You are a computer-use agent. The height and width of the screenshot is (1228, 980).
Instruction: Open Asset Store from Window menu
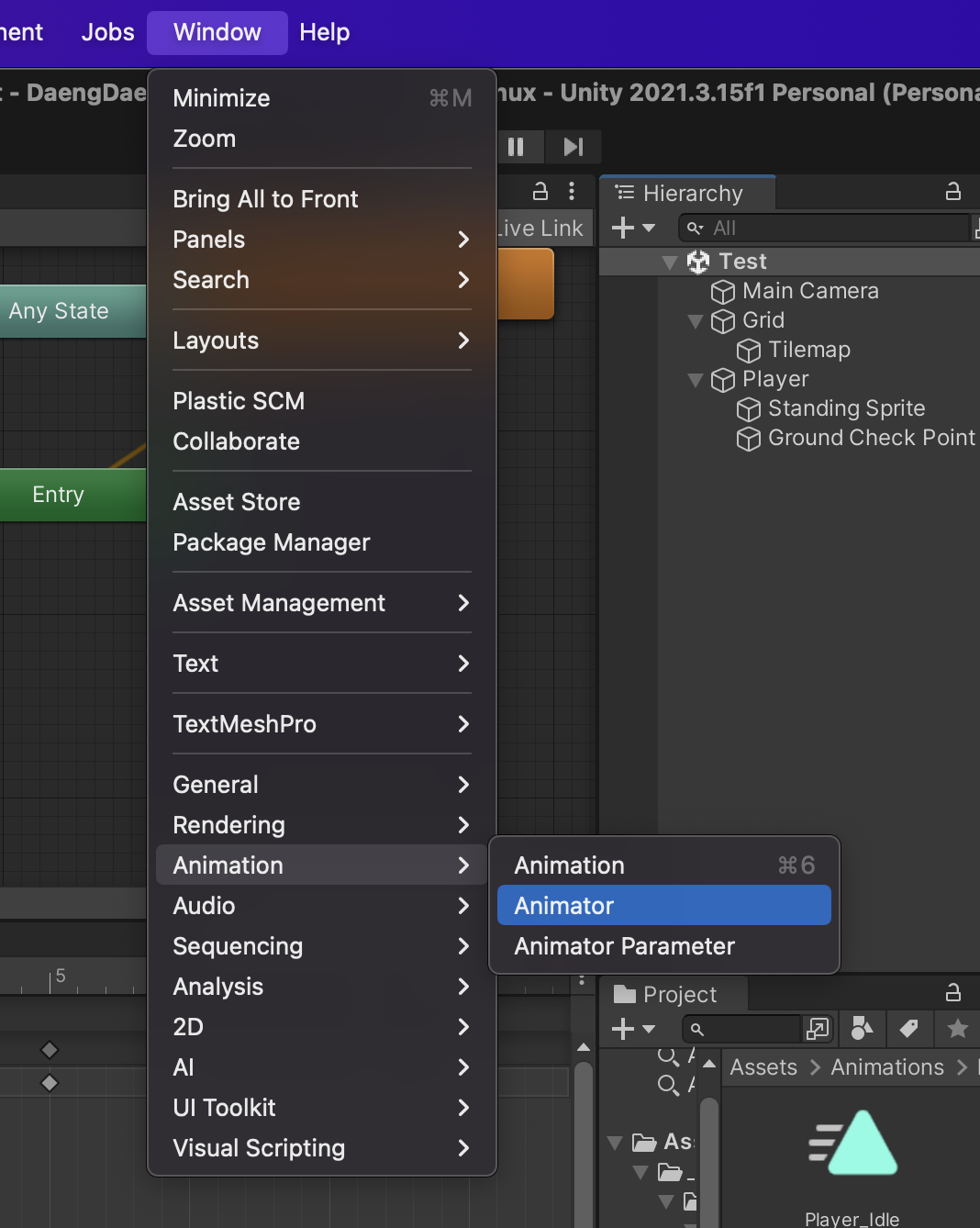322,501
